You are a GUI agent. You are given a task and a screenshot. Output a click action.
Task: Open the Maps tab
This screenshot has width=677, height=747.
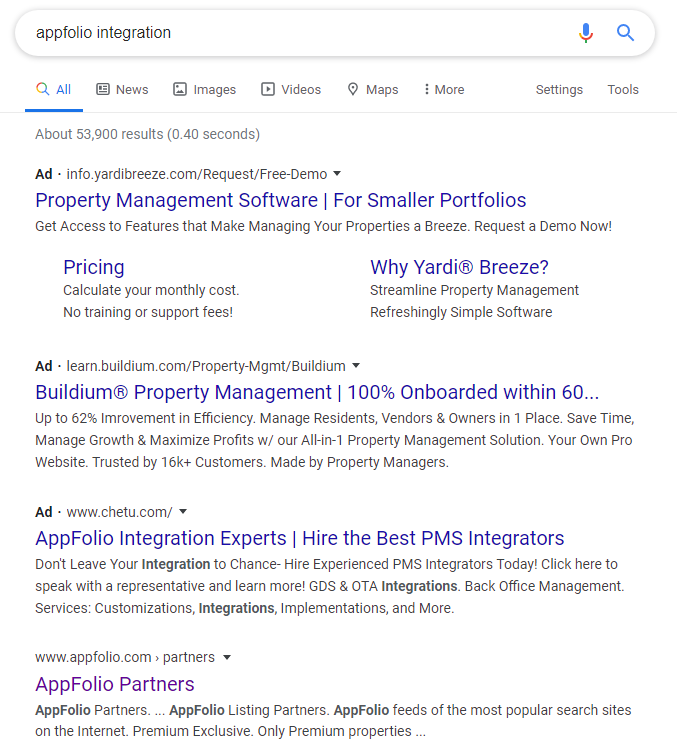tap(372, 90)
